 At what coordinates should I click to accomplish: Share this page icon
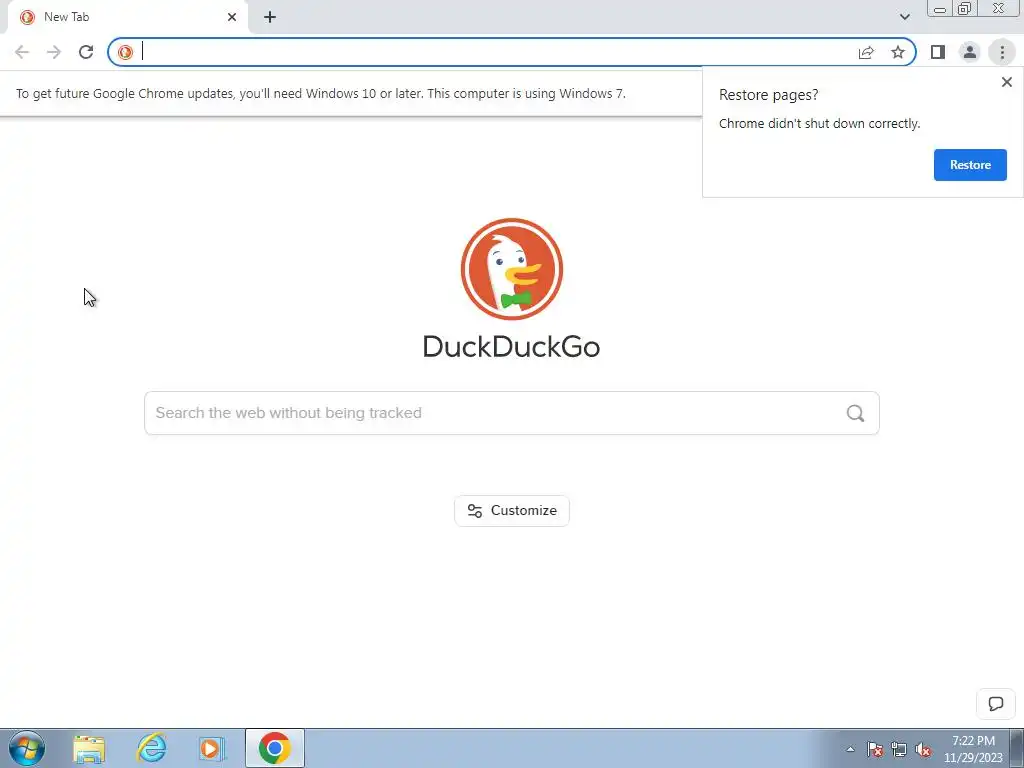coord(866,52)
